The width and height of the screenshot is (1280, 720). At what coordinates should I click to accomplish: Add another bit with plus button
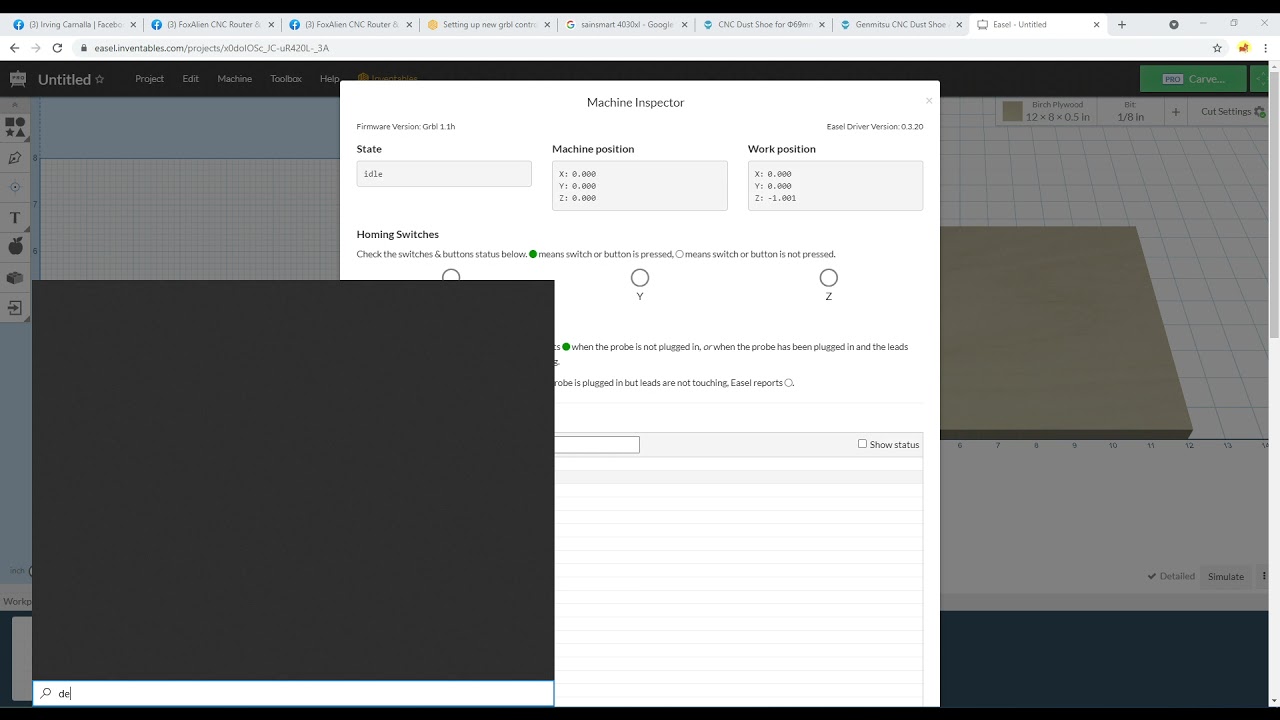tap(1176, 112)
